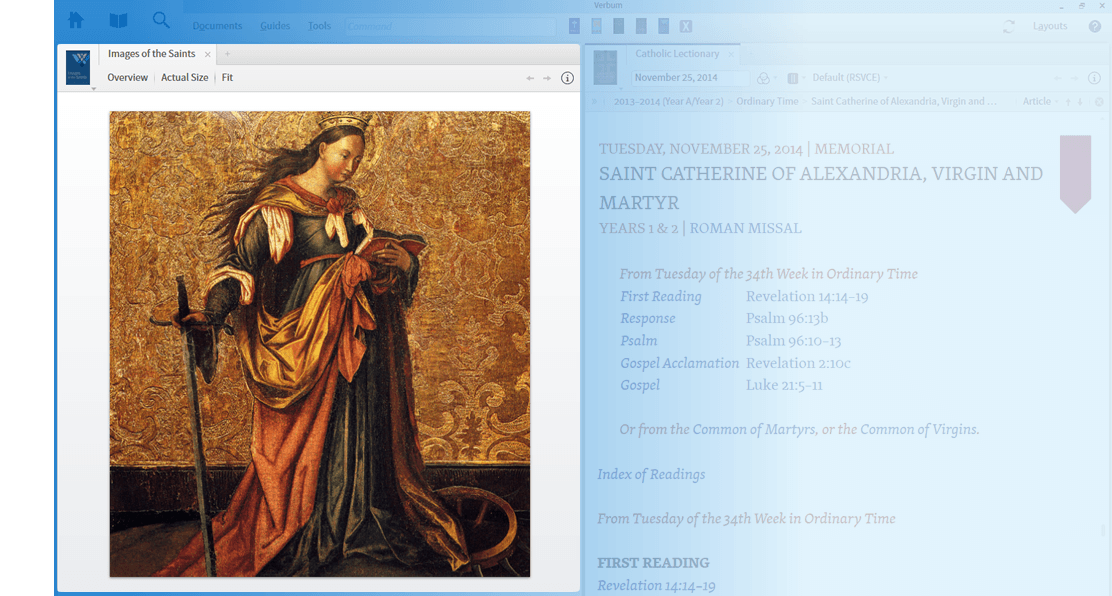The height and width of the screenshot is (596, 1112).
Task: Go back in the Images of the Saints panel
Action: tap(530, 78)
